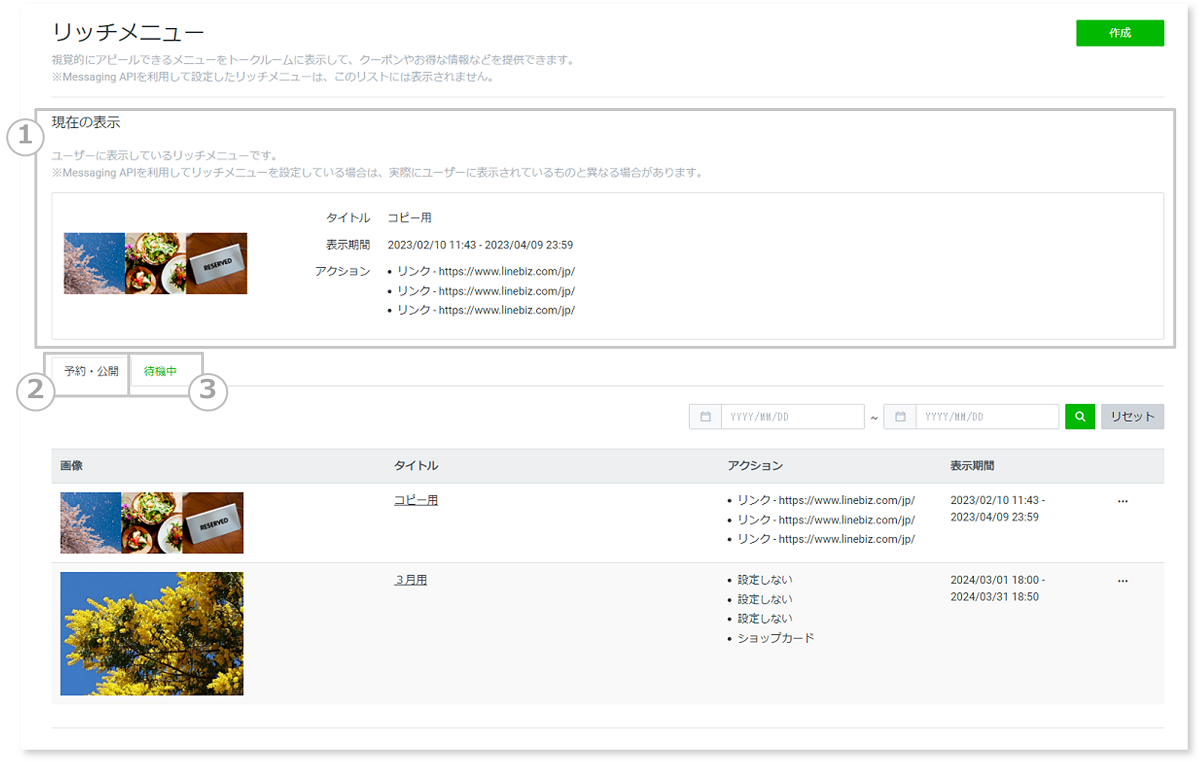
Task: Click the start date input field
Action: pos(792,417)
